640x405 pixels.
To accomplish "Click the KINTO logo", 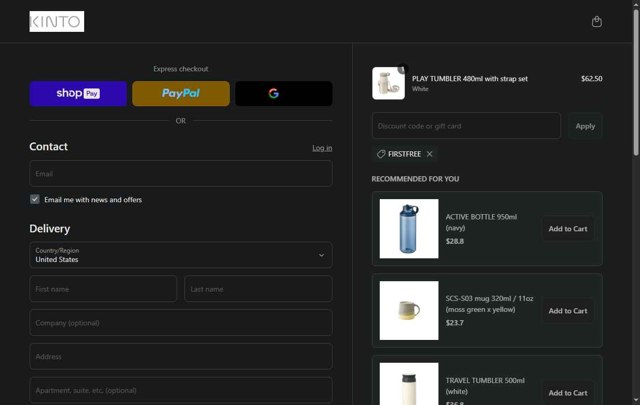I will (x=57, y=21).
